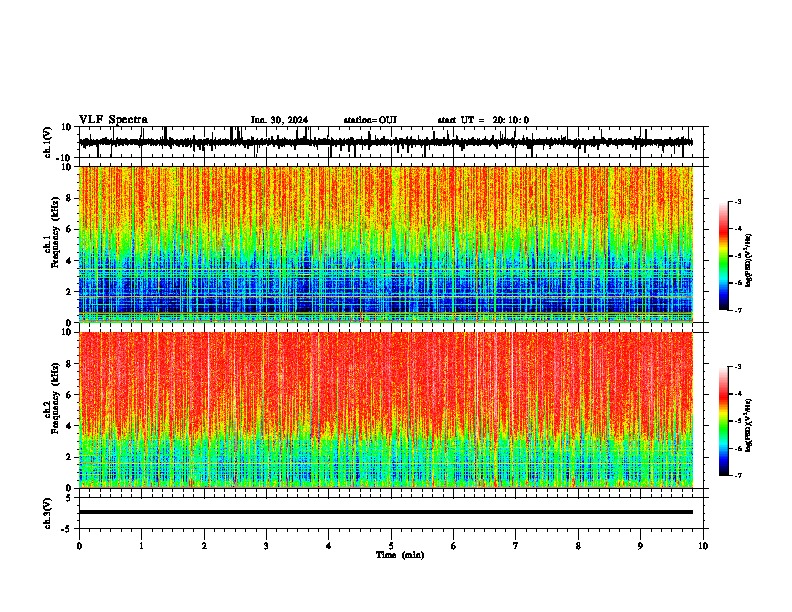Click the "station=OUI" header label

pyautogui.click(x=370, y=120)
